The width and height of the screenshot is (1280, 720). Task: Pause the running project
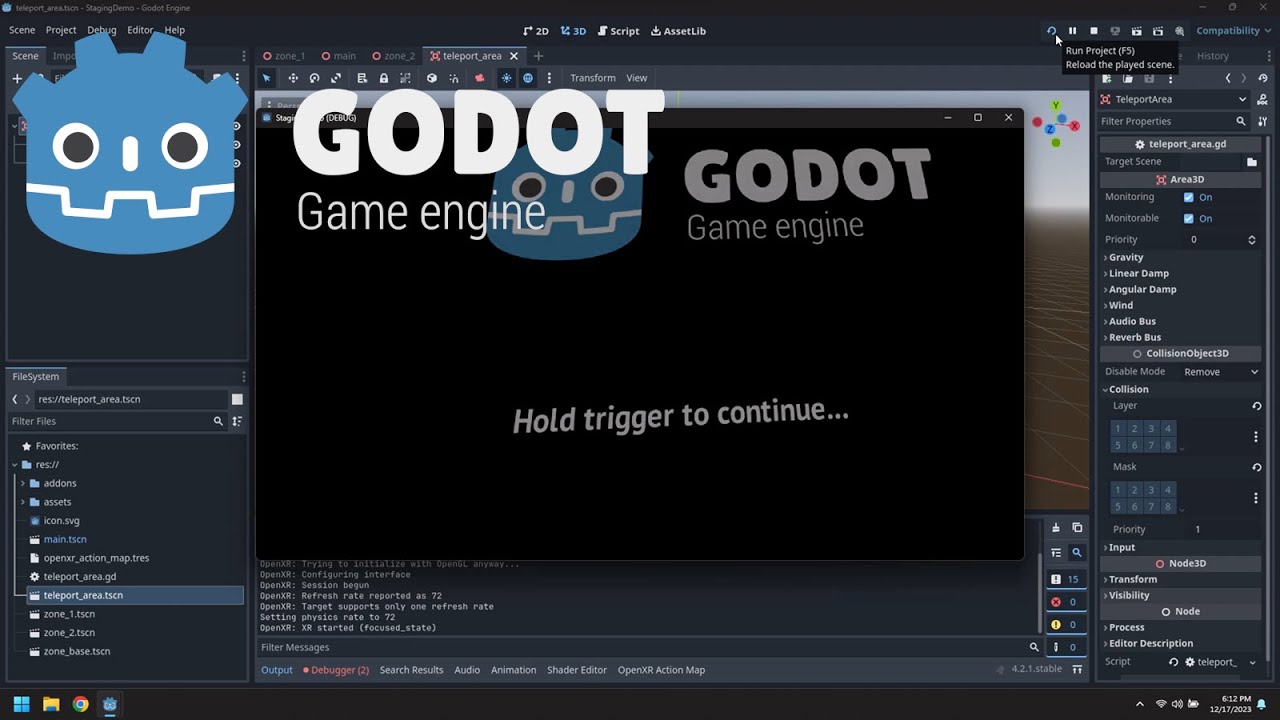pyautogui.click(x=1072, y=31)
